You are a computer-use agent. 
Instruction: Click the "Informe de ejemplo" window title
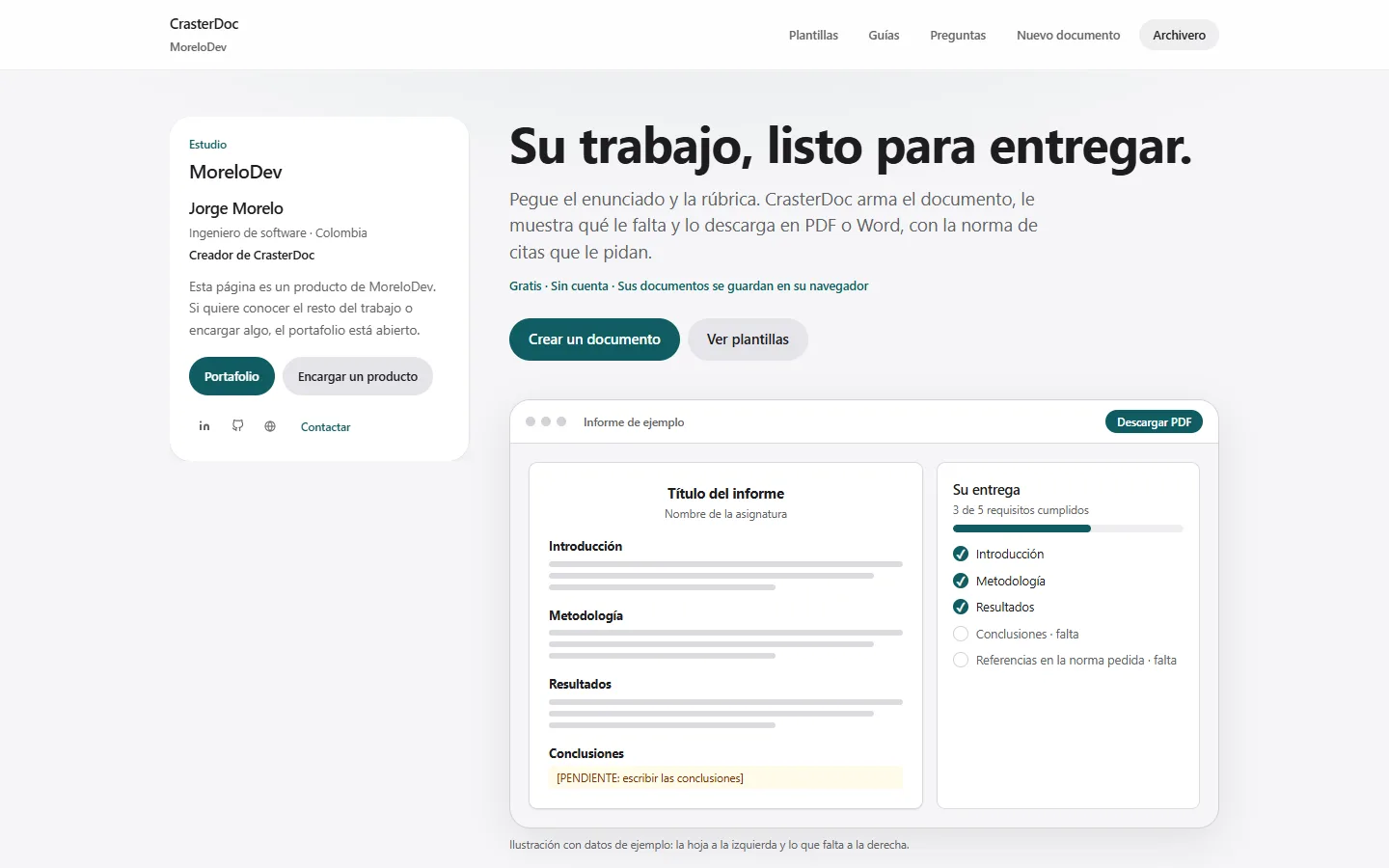tap(634, 422)
